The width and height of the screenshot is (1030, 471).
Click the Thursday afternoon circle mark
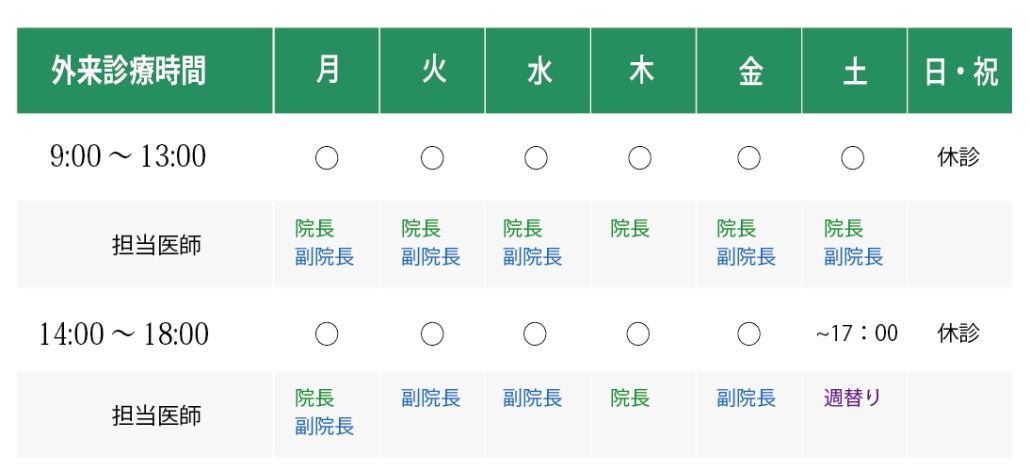(x=638, y=334)
